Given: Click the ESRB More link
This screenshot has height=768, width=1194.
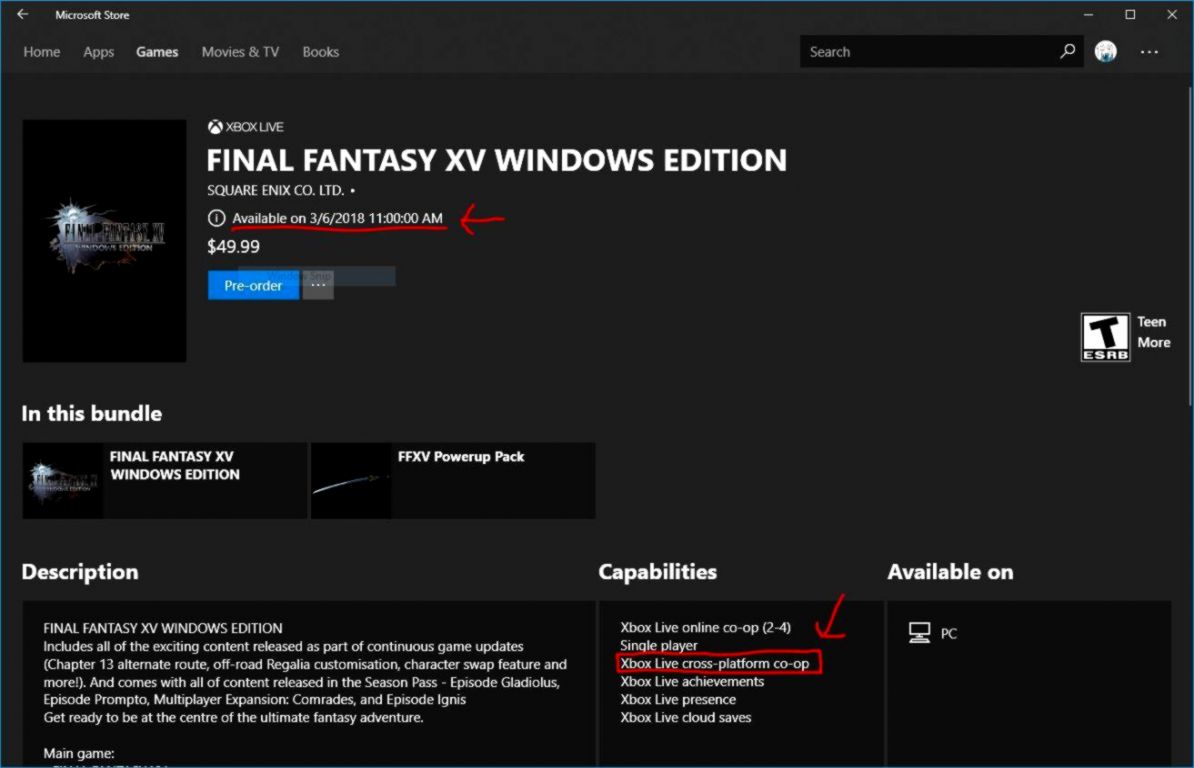Looking at the screenshot, I should point(1154,343).
